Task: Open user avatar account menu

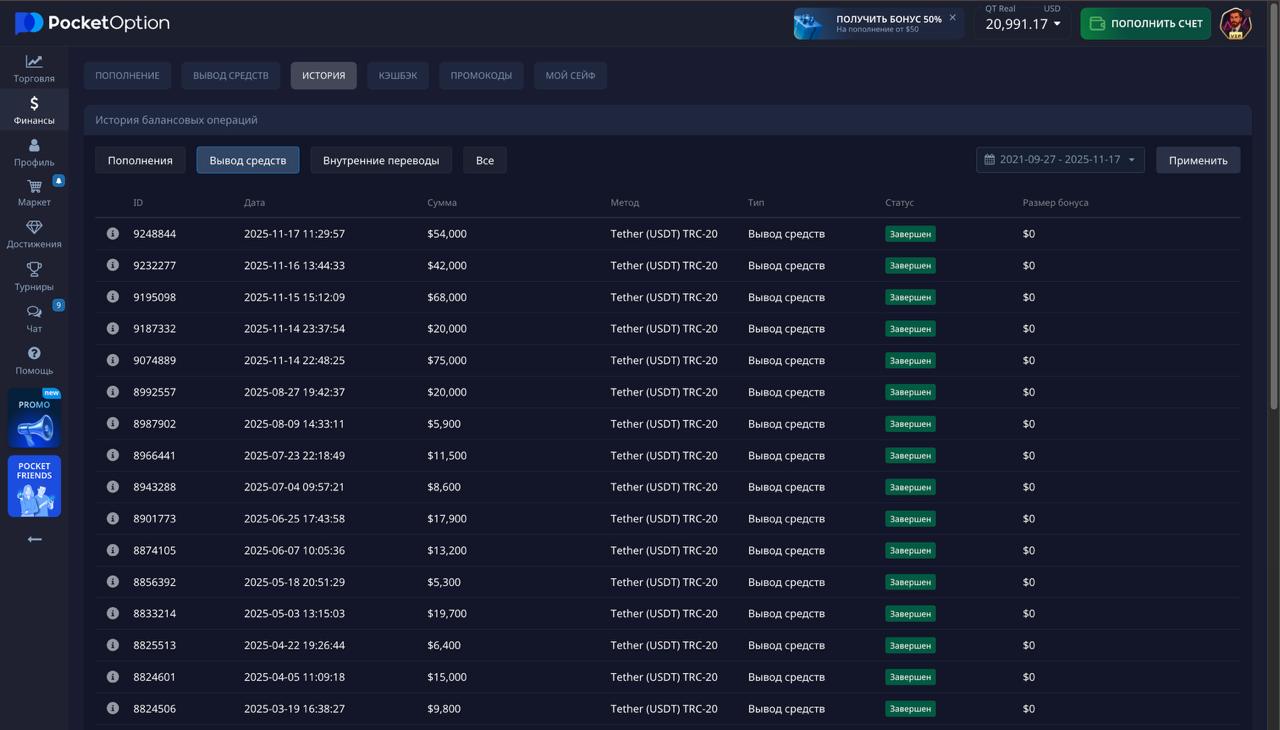Action: (x=1236, y=24)
